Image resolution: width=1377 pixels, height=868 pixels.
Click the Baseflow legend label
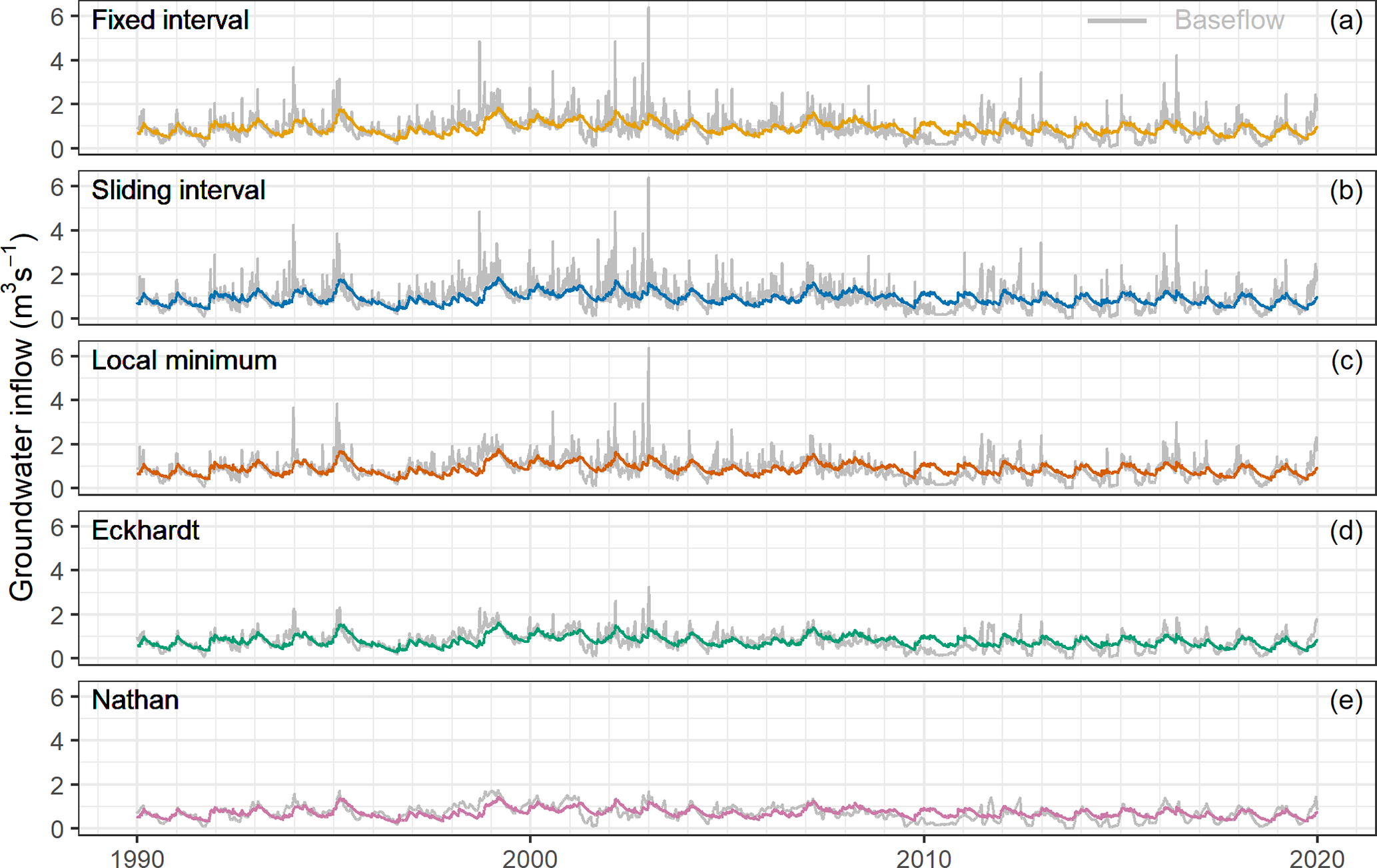[x=1228, y=21]
